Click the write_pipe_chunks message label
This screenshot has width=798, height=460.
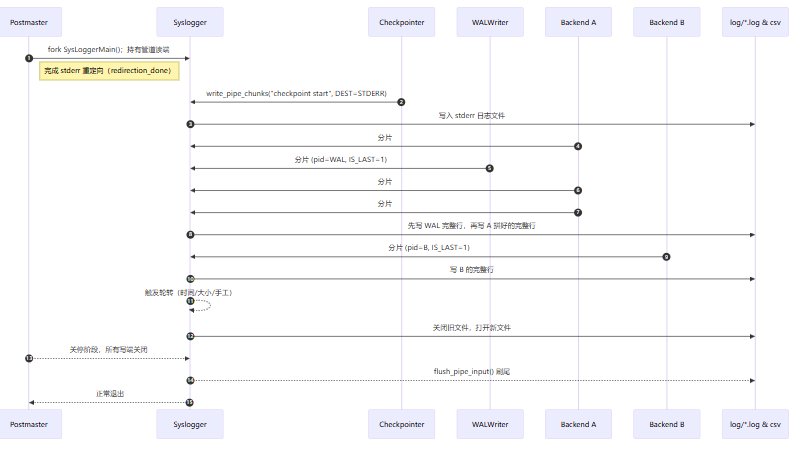click(296, 93)
